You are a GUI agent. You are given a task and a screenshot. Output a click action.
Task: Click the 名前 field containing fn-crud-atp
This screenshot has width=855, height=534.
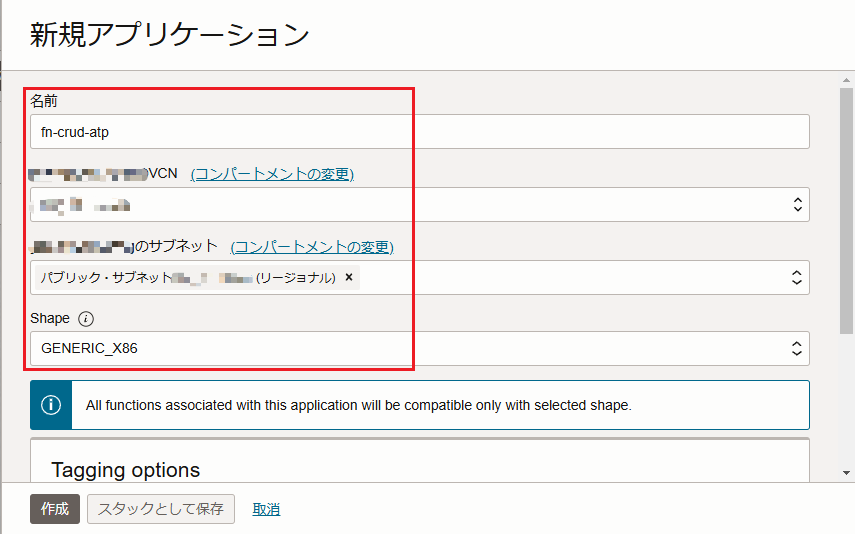pyautogui.click(x=419, y=132)
